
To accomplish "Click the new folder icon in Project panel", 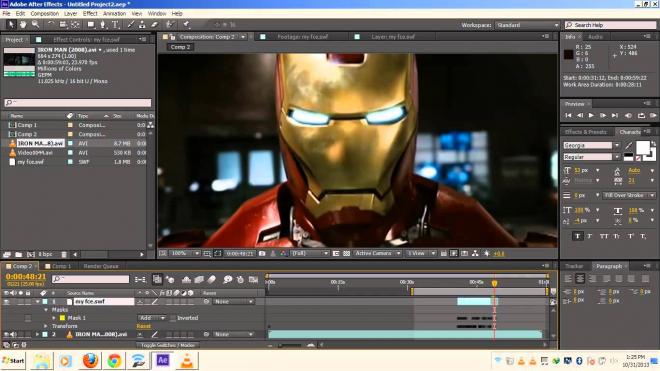I will point(19,254).
